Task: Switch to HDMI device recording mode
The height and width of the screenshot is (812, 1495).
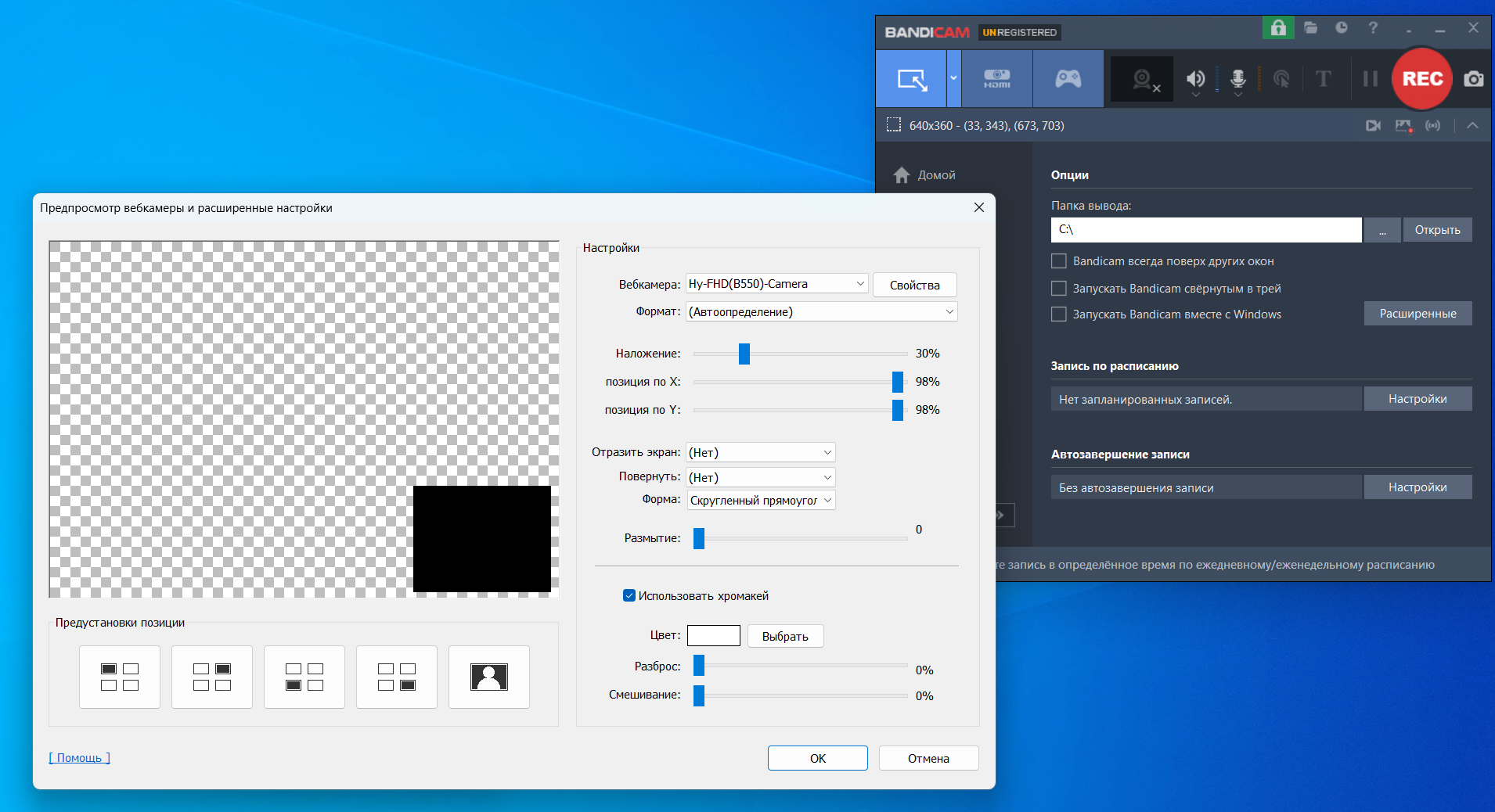Action: (x=996, y=79)
